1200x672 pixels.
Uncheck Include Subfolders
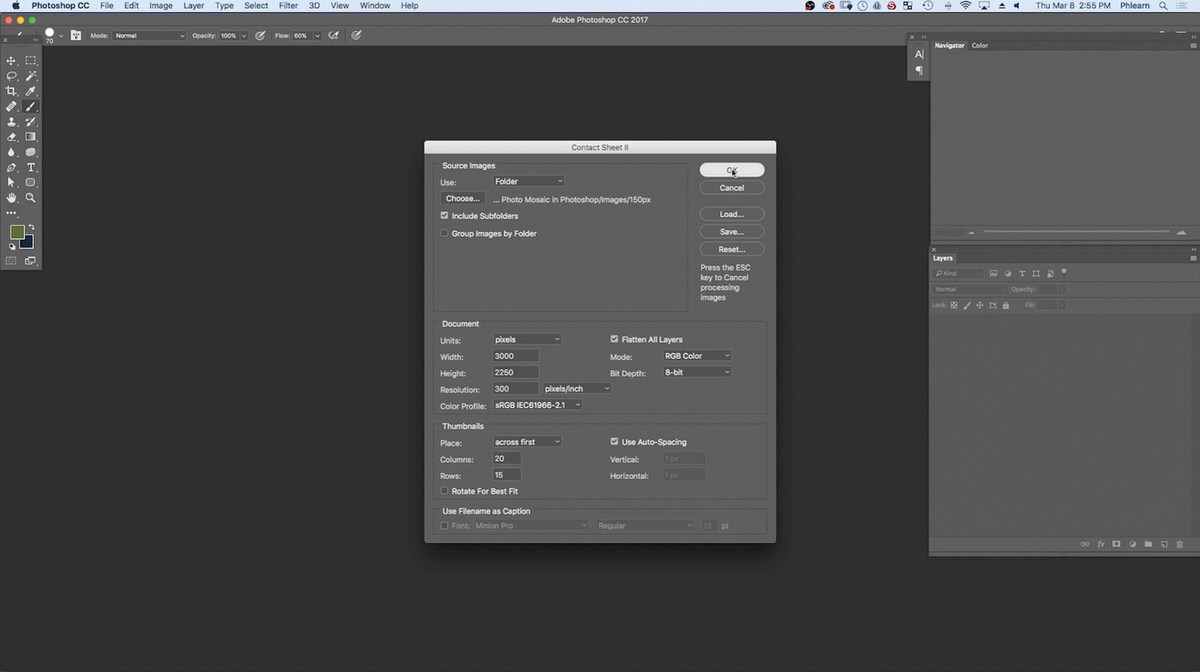[x=444, y=215]
